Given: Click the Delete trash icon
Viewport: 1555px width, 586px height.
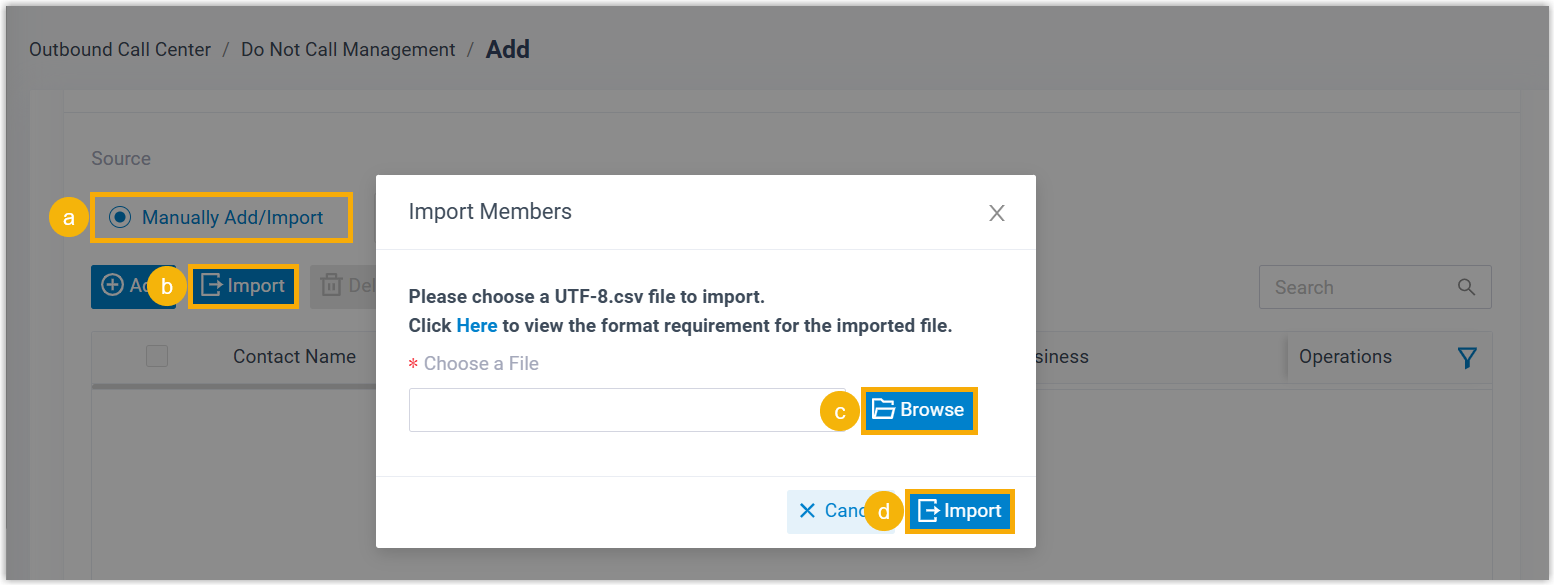Looking at the screenshot, I should (331, 287).
